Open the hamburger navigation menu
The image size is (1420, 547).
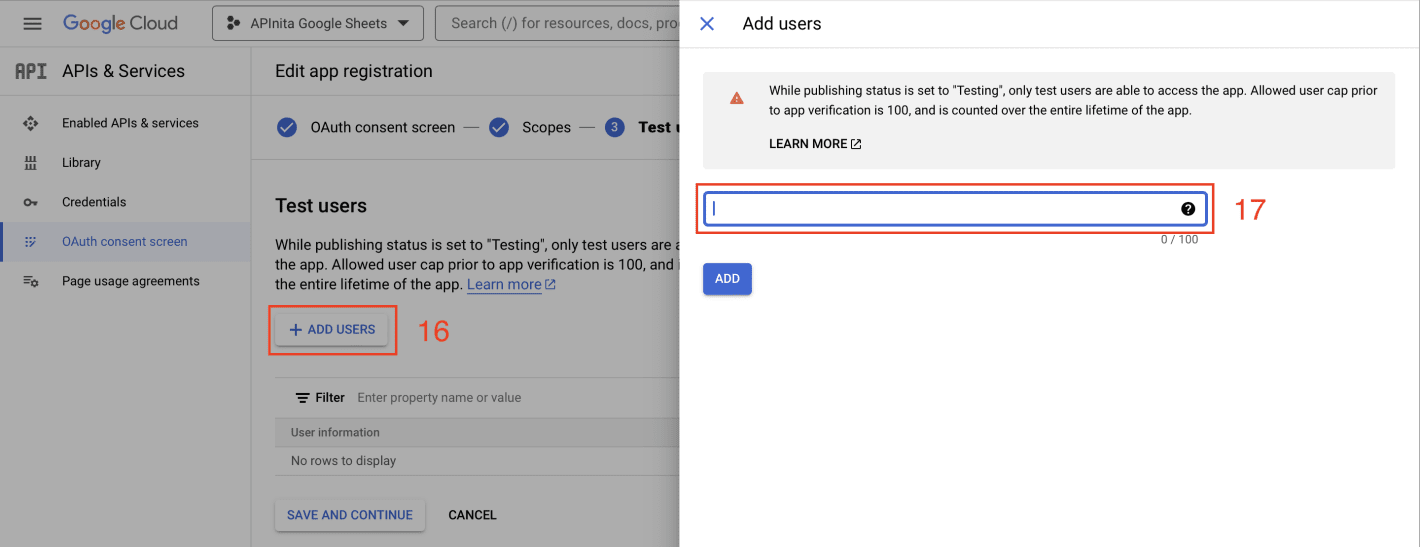[x=32, y=23]
